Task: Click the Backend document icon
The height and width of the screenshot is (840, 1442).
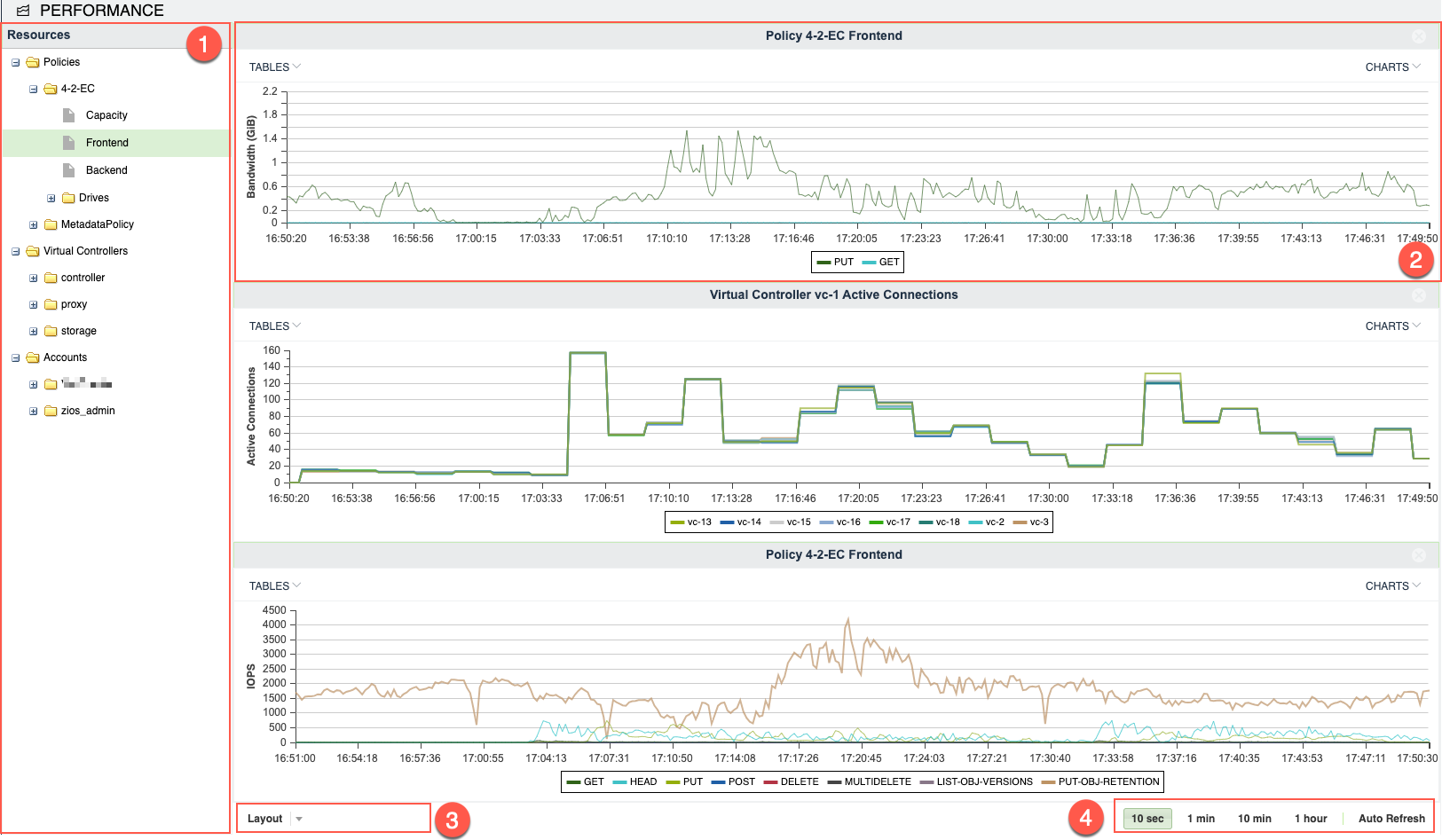Action: pos(69,170)
